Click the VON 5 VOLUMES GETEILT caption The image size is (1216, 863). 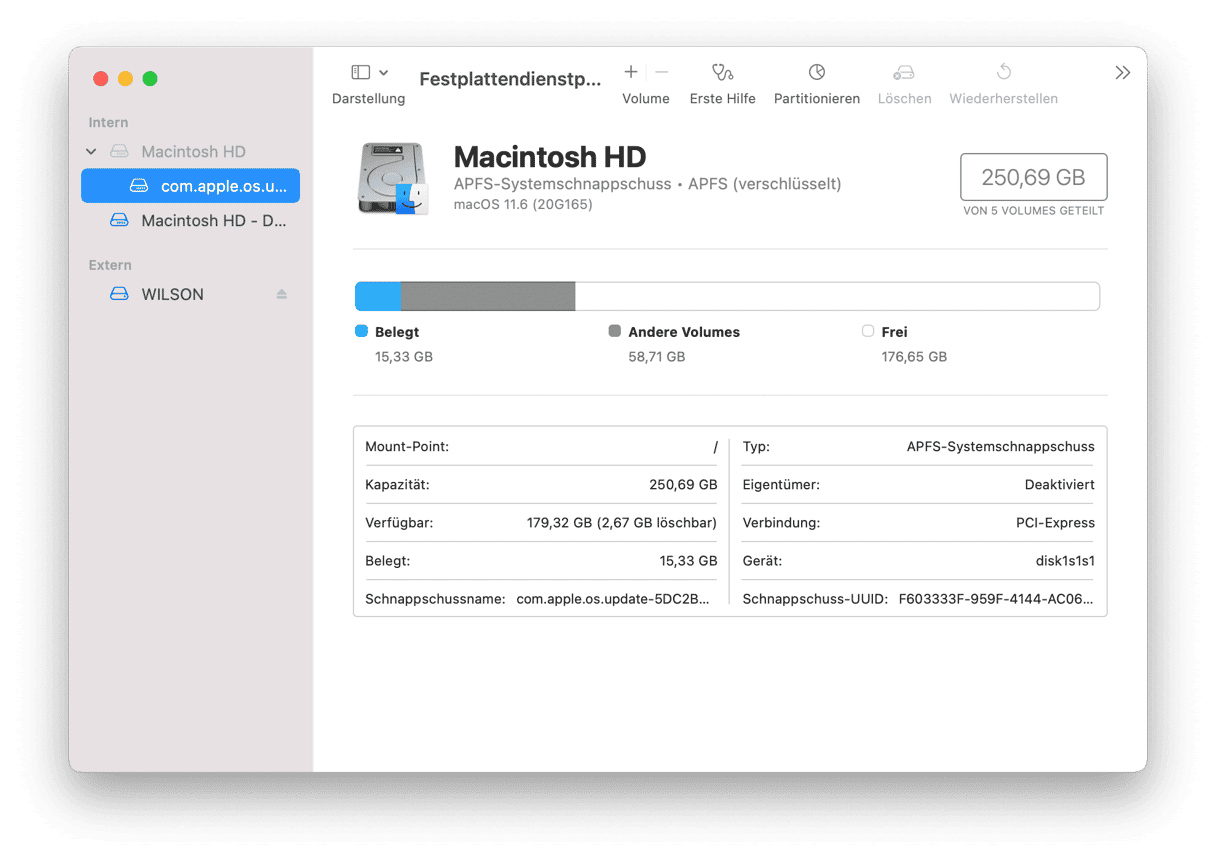point(1033,211)
